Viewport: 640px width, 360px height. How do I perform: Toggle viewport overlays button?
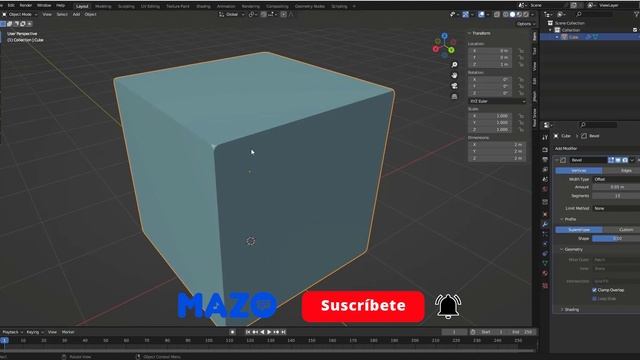point(482,14)
